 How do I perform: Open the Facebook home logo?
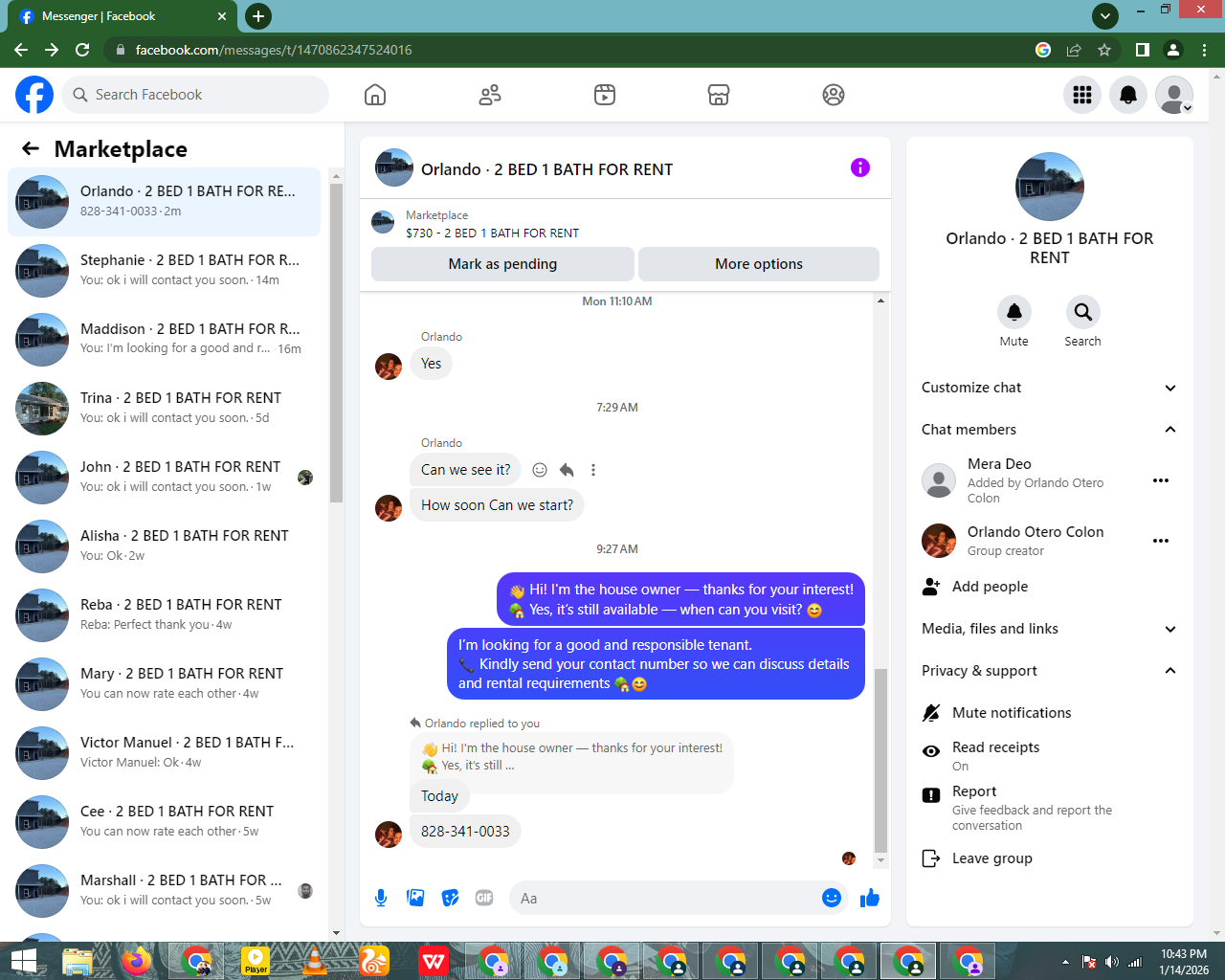click(34, 95)
